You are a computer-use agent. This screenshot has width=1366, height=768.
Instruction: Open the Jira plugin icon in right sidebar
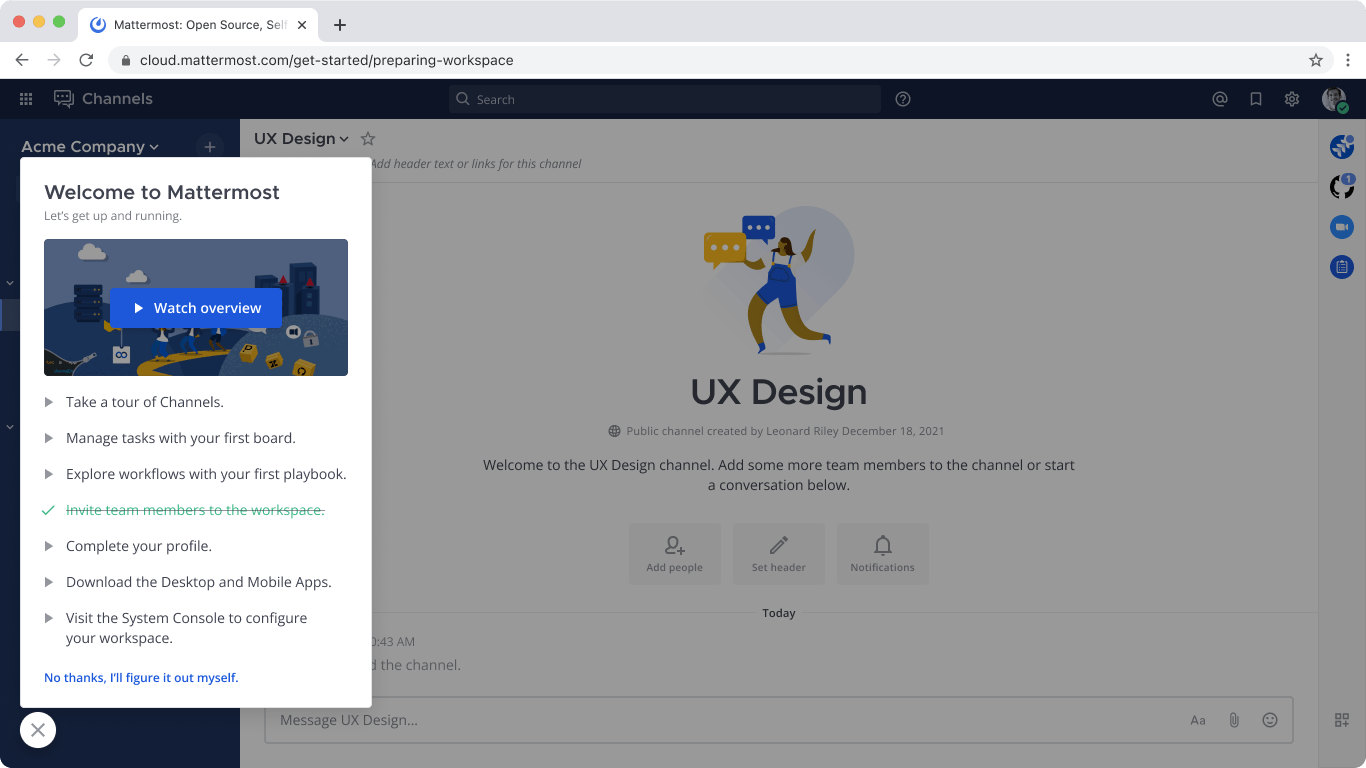click(x=1342, y=147)
